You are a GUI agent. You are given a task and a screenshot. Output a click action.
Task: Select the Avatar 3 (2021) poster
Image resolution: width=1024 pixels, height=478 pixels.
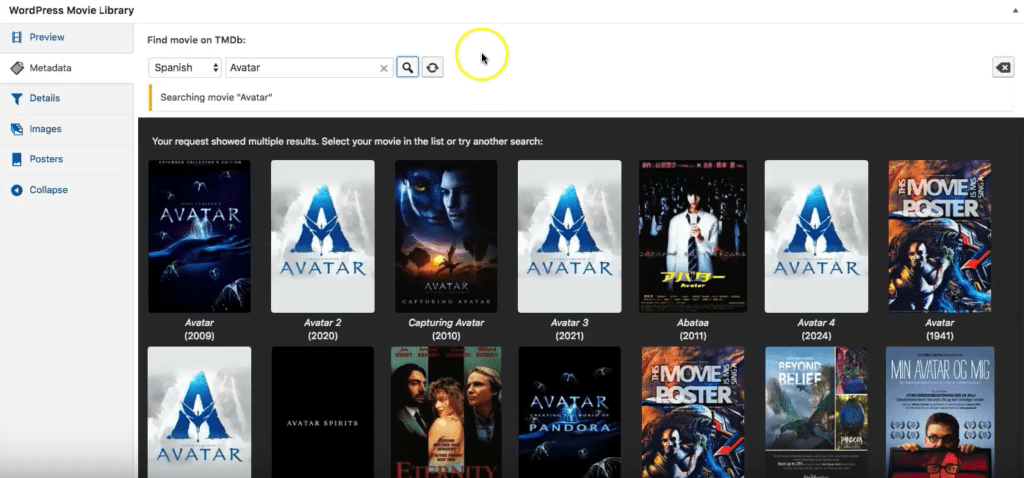click(x=569, y=236)
